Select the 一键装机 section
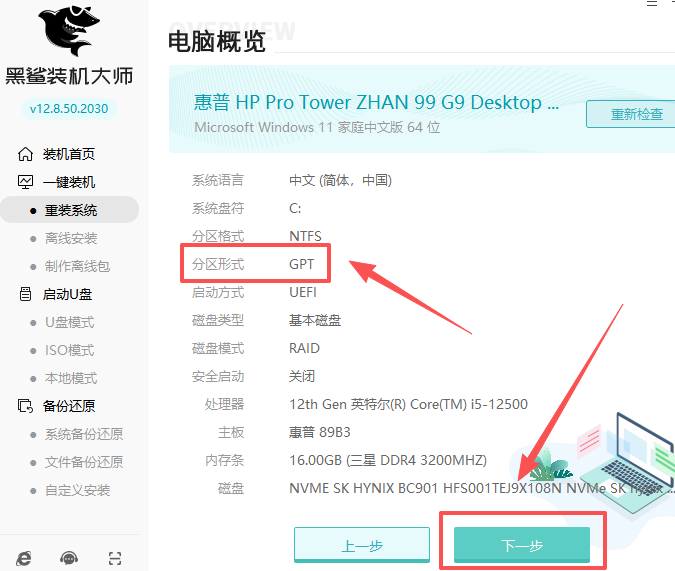Viewport: 675px width, 571px height. point(69,182)
